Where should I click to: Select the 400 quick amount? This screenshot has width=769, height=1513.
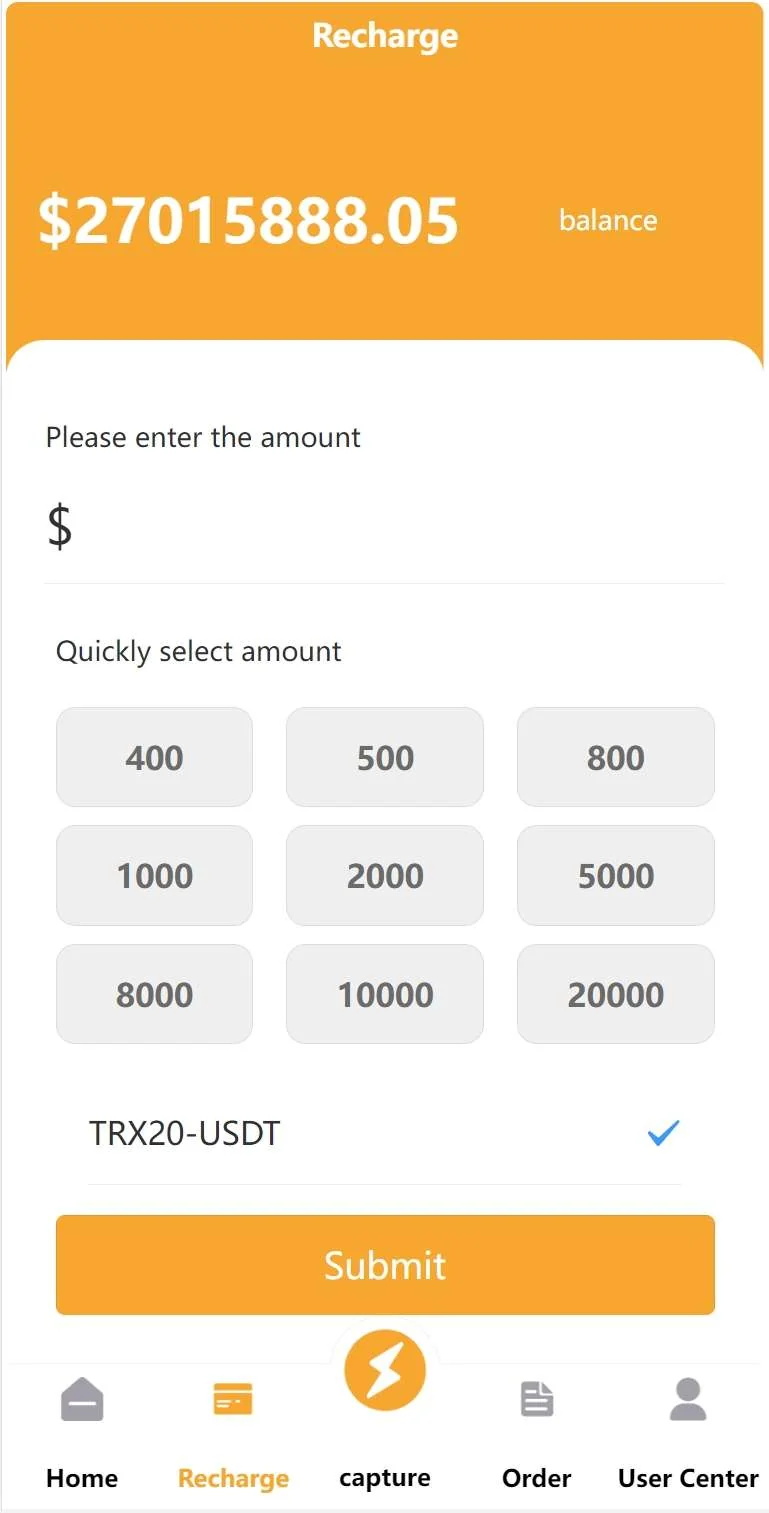pos(154,757)
